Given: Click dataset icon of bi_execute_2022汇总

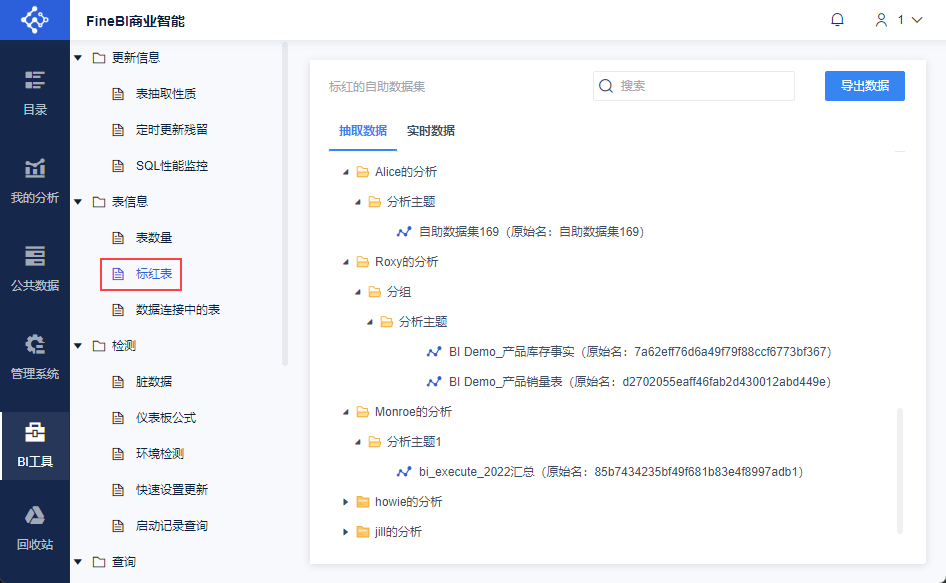Looking at the screenshot, I should pos(404,472).
